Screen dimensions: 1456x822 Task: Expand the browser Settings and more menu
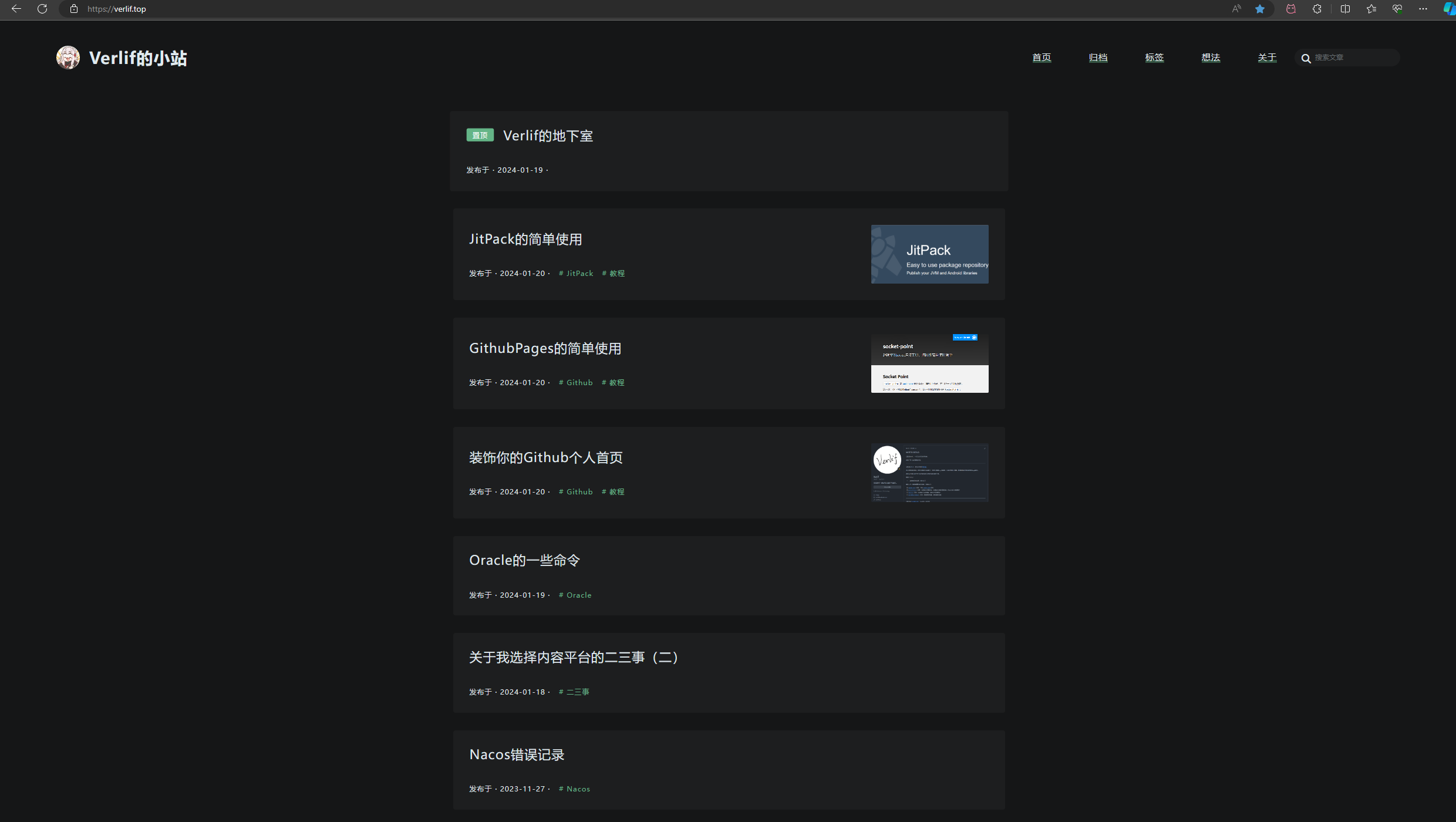pyautogui.click(x=1423, y=9)
